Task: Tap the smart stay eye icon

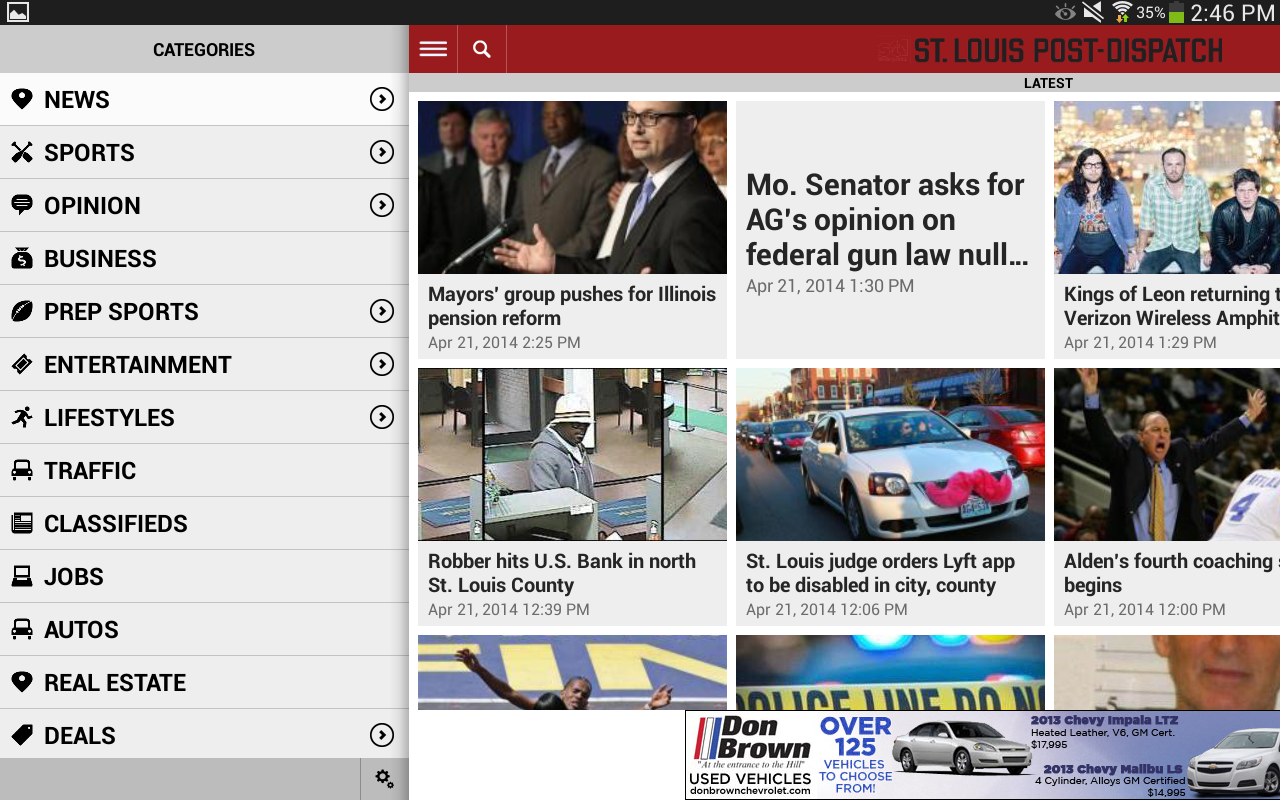Action: coord(1065,12)
